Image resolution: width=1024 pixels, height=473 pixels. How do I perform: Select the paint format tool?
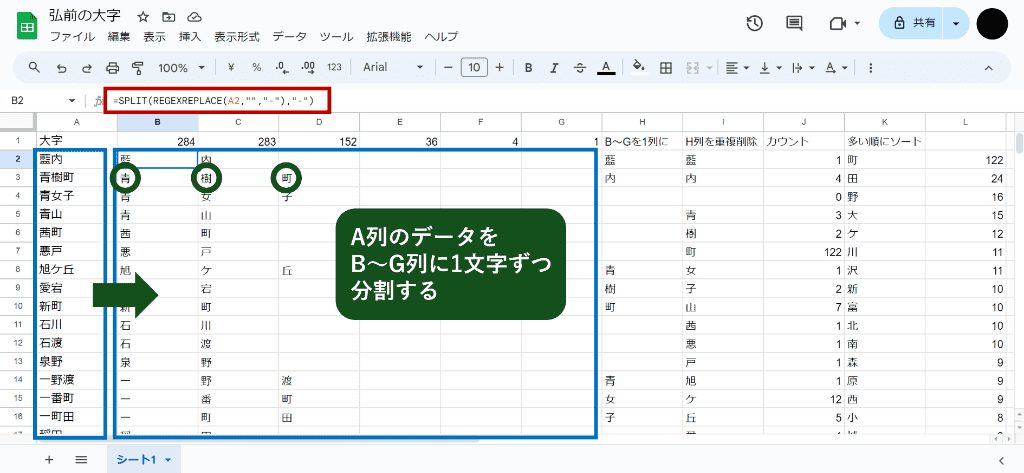(138, 68)
